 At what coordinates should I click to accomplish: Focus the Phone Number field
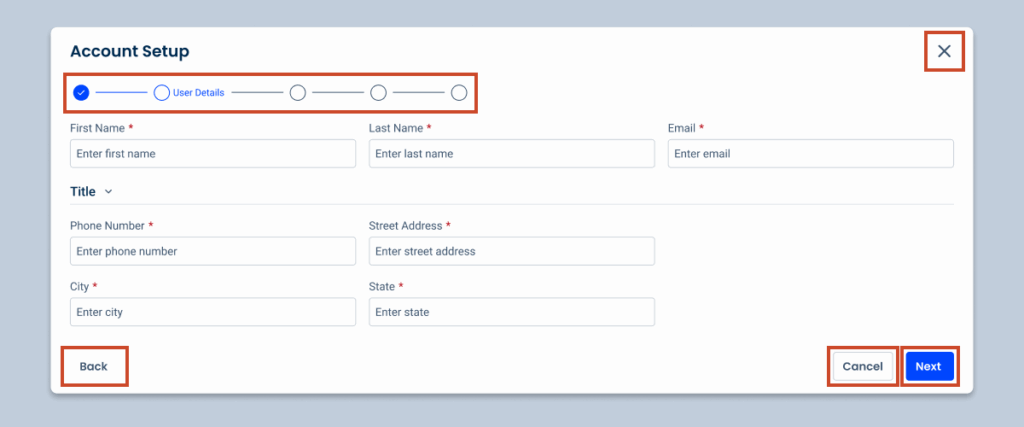[212, 251]
